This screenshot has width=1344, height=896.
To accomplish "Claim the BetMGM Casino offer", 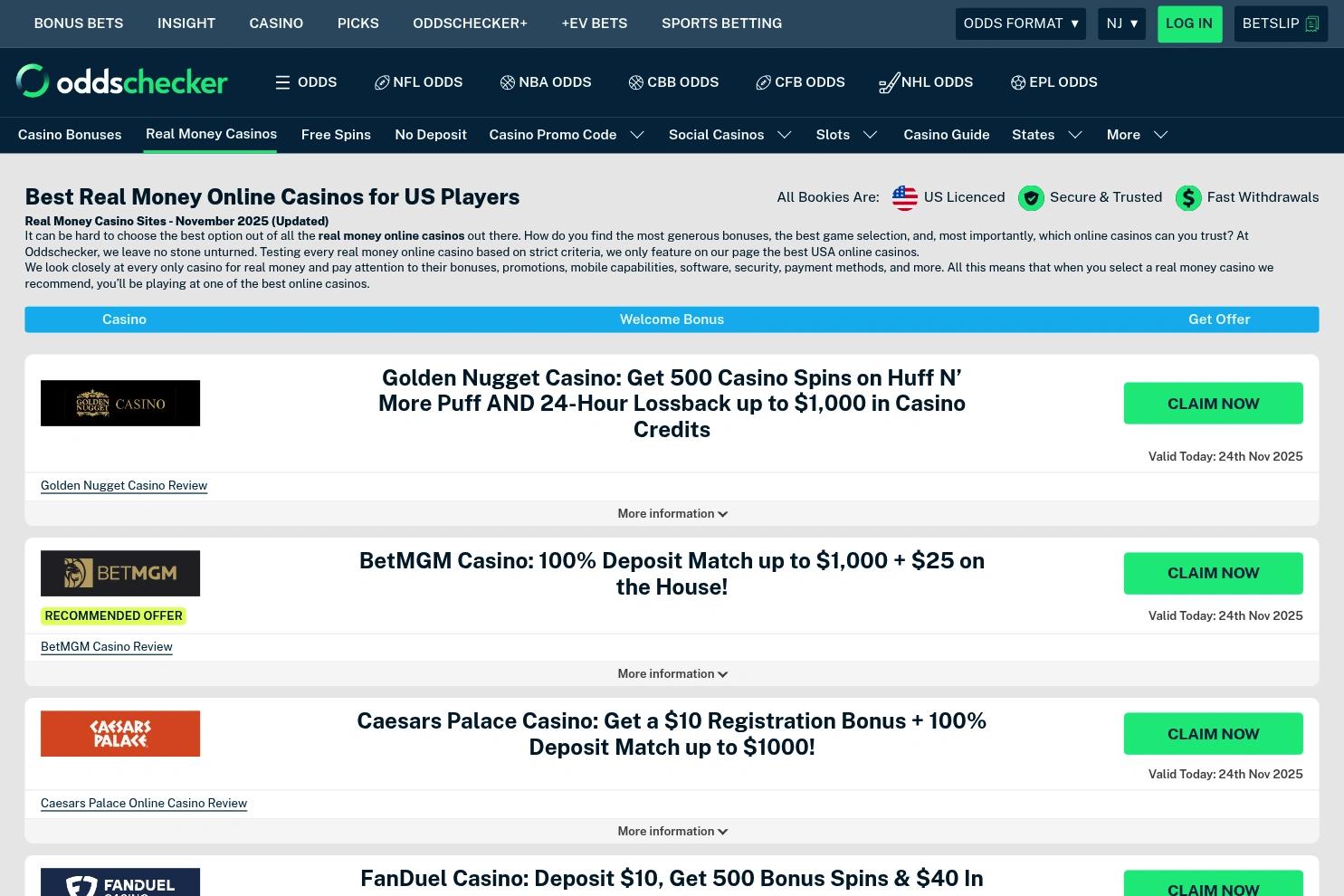I will (1214, 573).
